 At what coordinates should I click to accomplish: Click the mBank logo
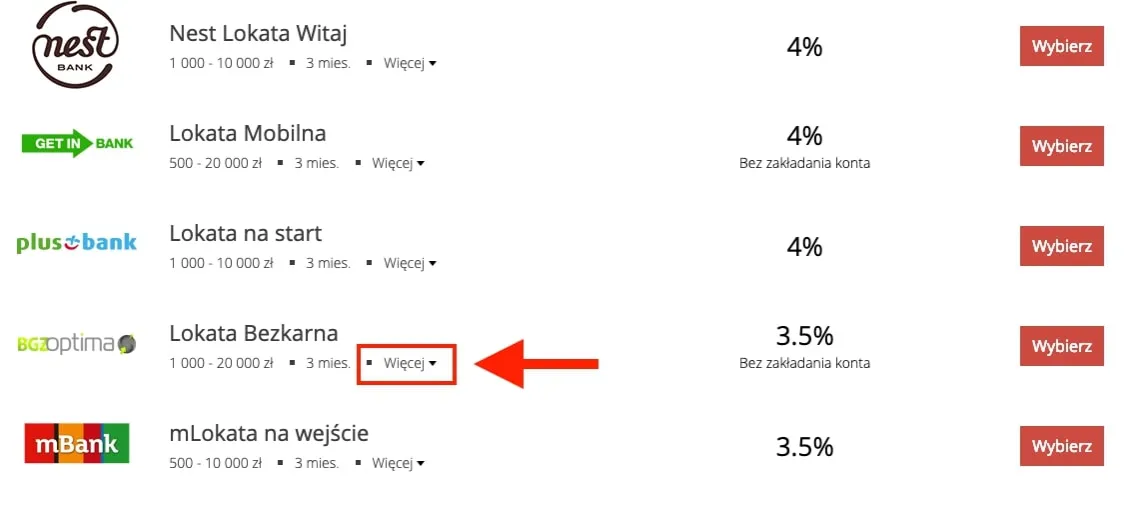tap(77, 444)
